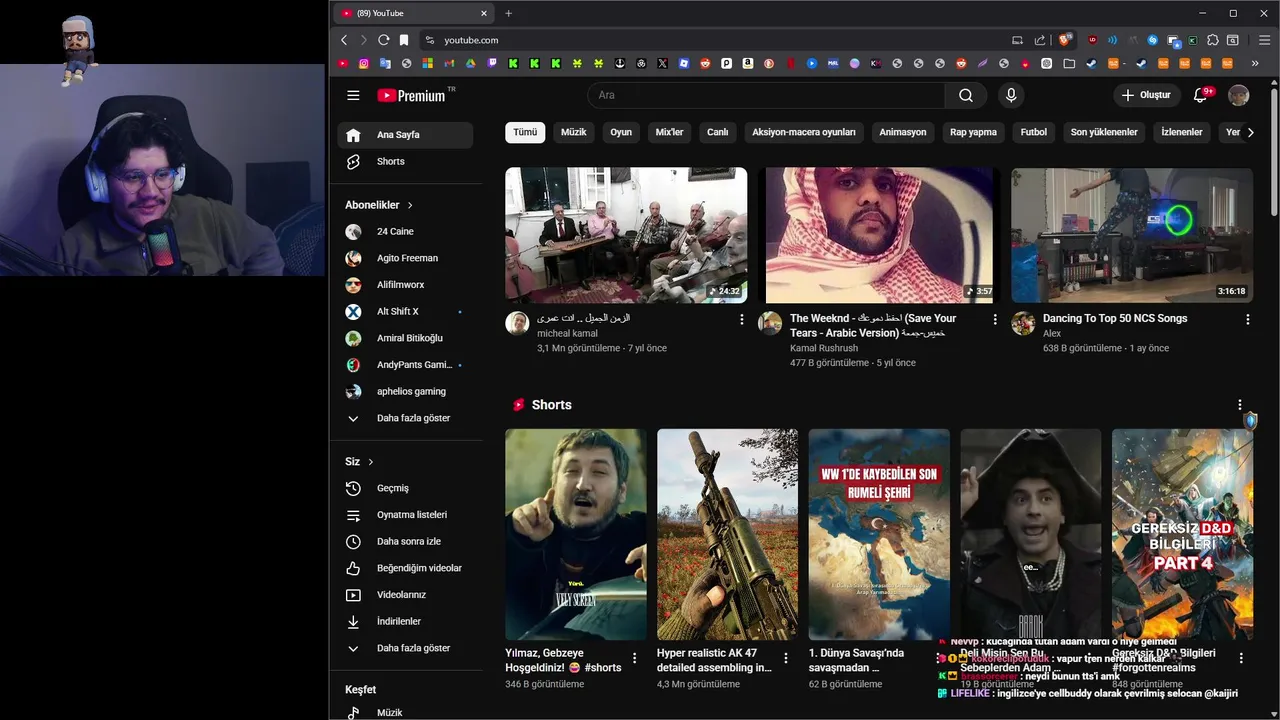Click the share icon in address bar
Screen dimensions: 1280x720
pyautogui.click(x=1040, y=40)
